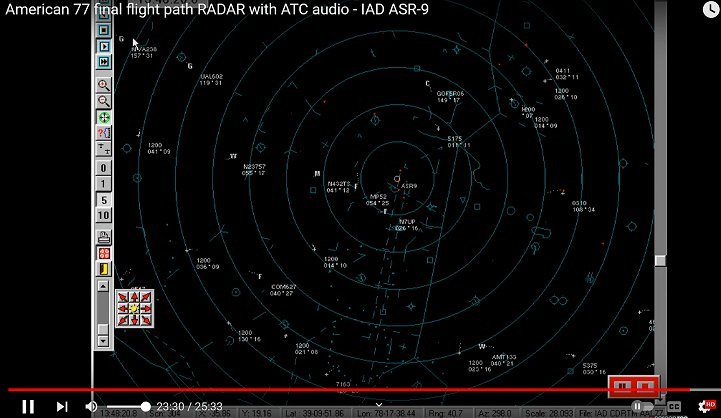Click the ASR9 radar site label
The width and height of the screenshot is (721, 418).
point(409,186)
